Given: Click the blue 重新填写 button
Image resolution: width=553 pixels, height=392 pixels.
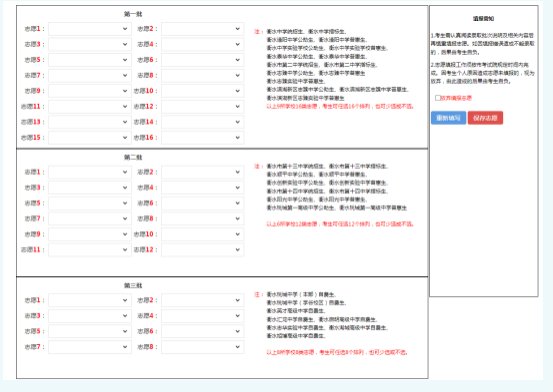Looking at the screenshot, I should [x=449, y=118].
